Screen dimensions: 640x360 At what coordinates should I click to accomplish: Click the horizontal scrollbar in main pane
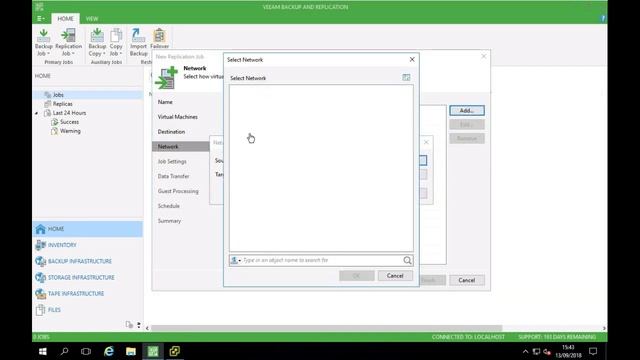point(327,328)
